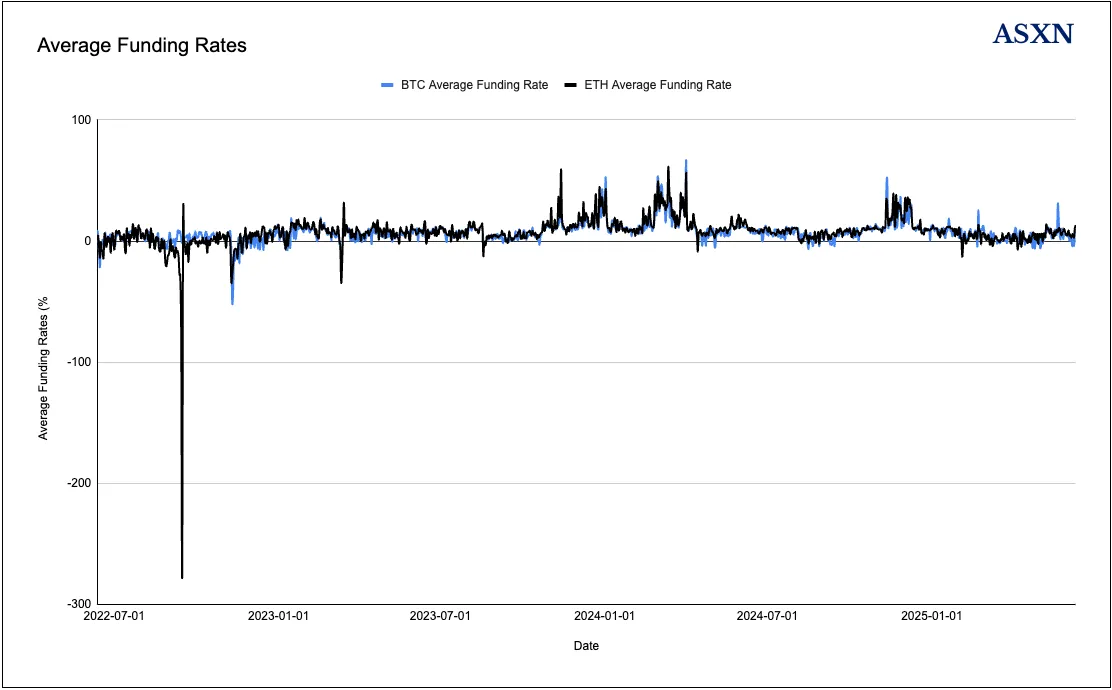The width and height of the screenshot is (1112, 690).
Task: Select the -300 y-axis tick label
Action: 77,604
